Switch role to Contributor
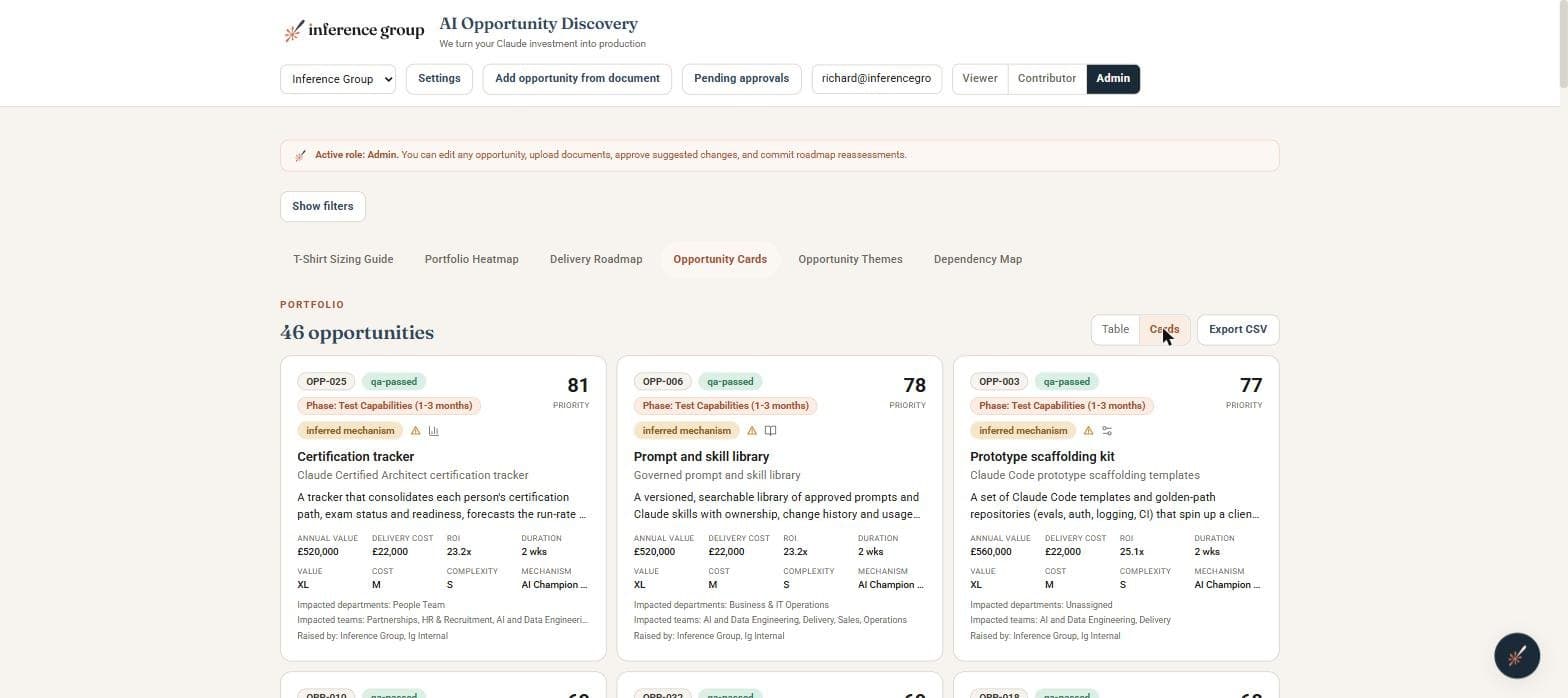Screen dimensions: 1568x698 (x=1047, y=79)
